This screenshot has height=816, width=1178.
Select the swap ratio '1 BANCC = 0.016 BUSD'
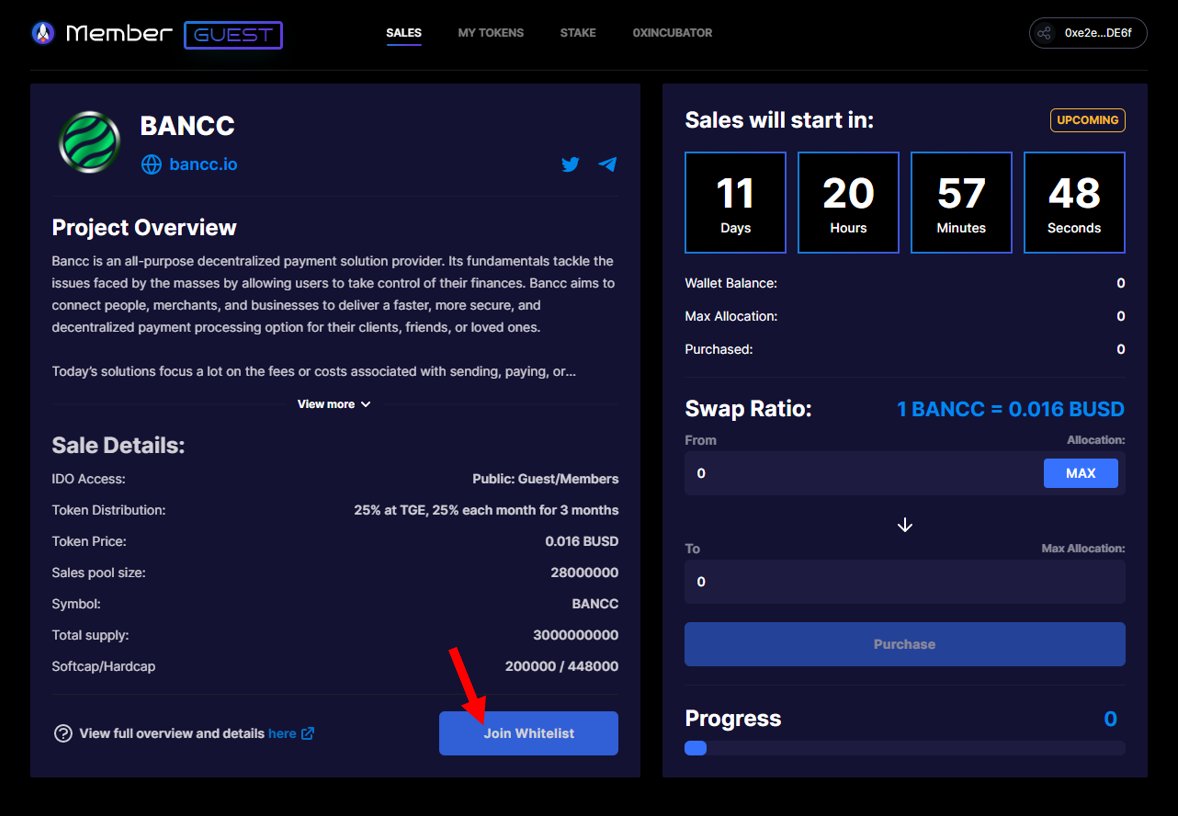(1010, 409)
